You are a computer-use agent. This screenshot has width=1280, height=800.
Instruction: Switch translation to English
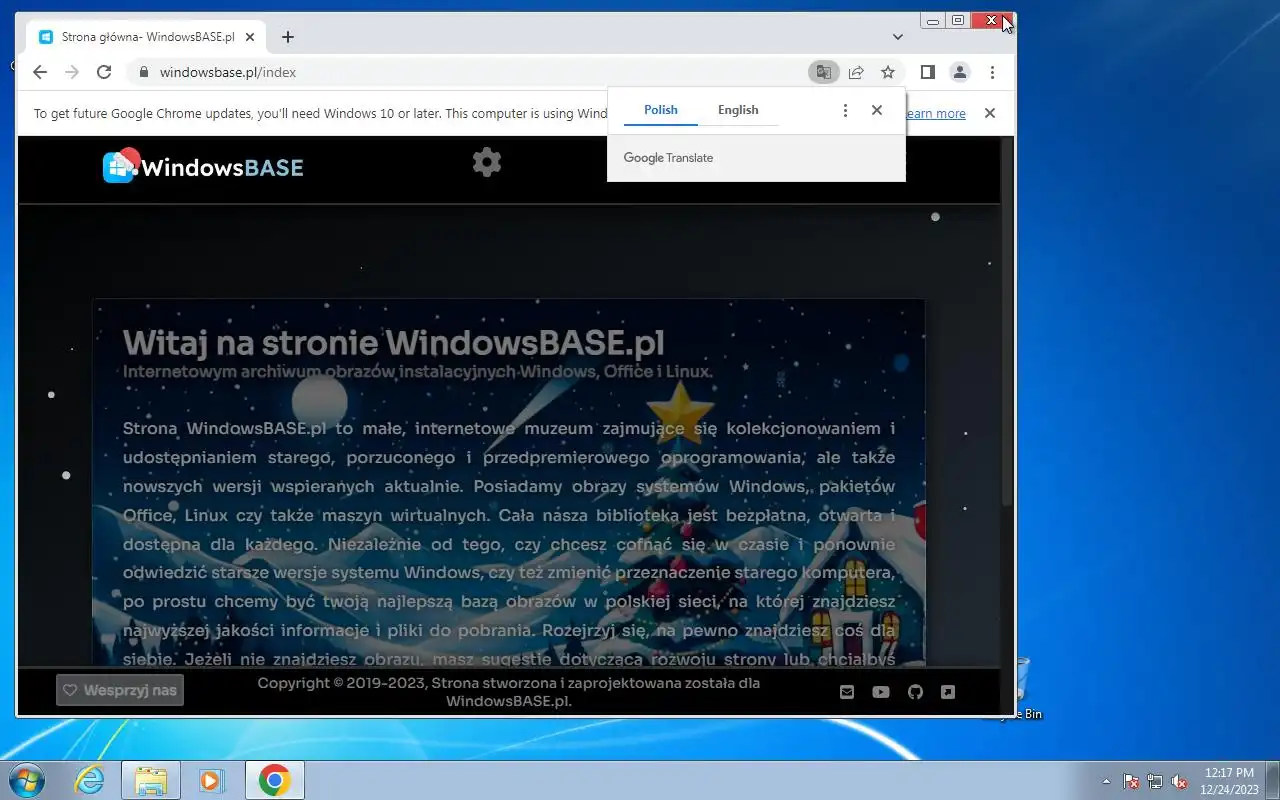point(738,110)
